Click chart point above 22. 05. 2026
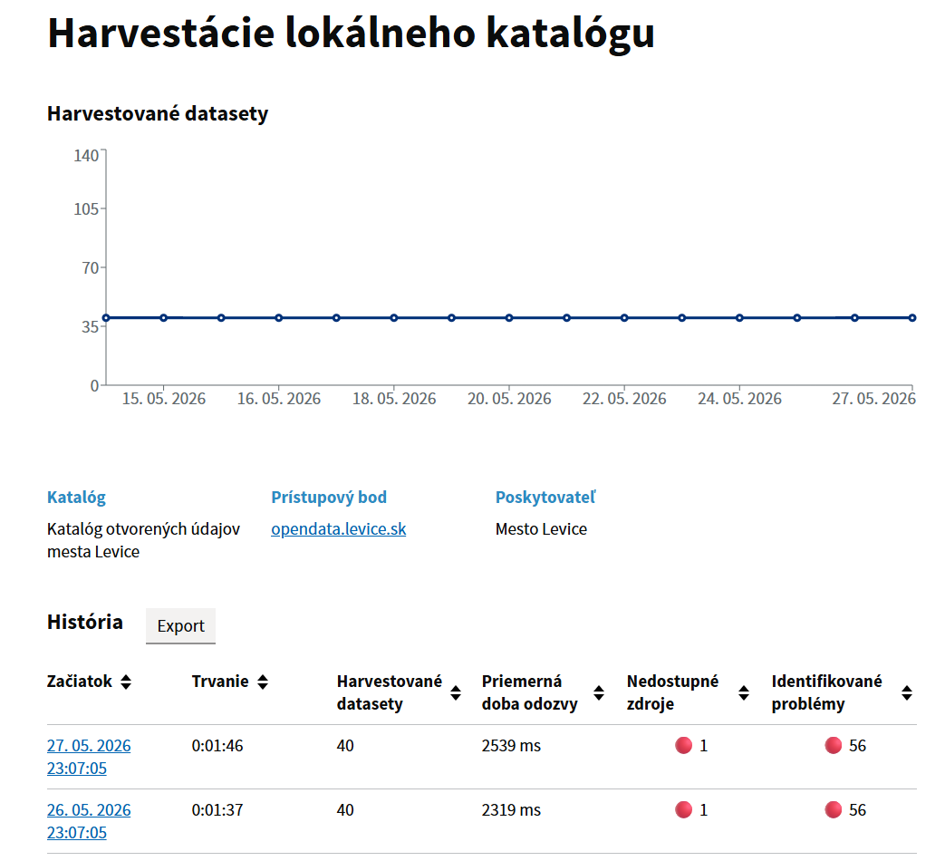Viewport: 945px width, 861px height. pyautogui.click(x=624, y=318)
